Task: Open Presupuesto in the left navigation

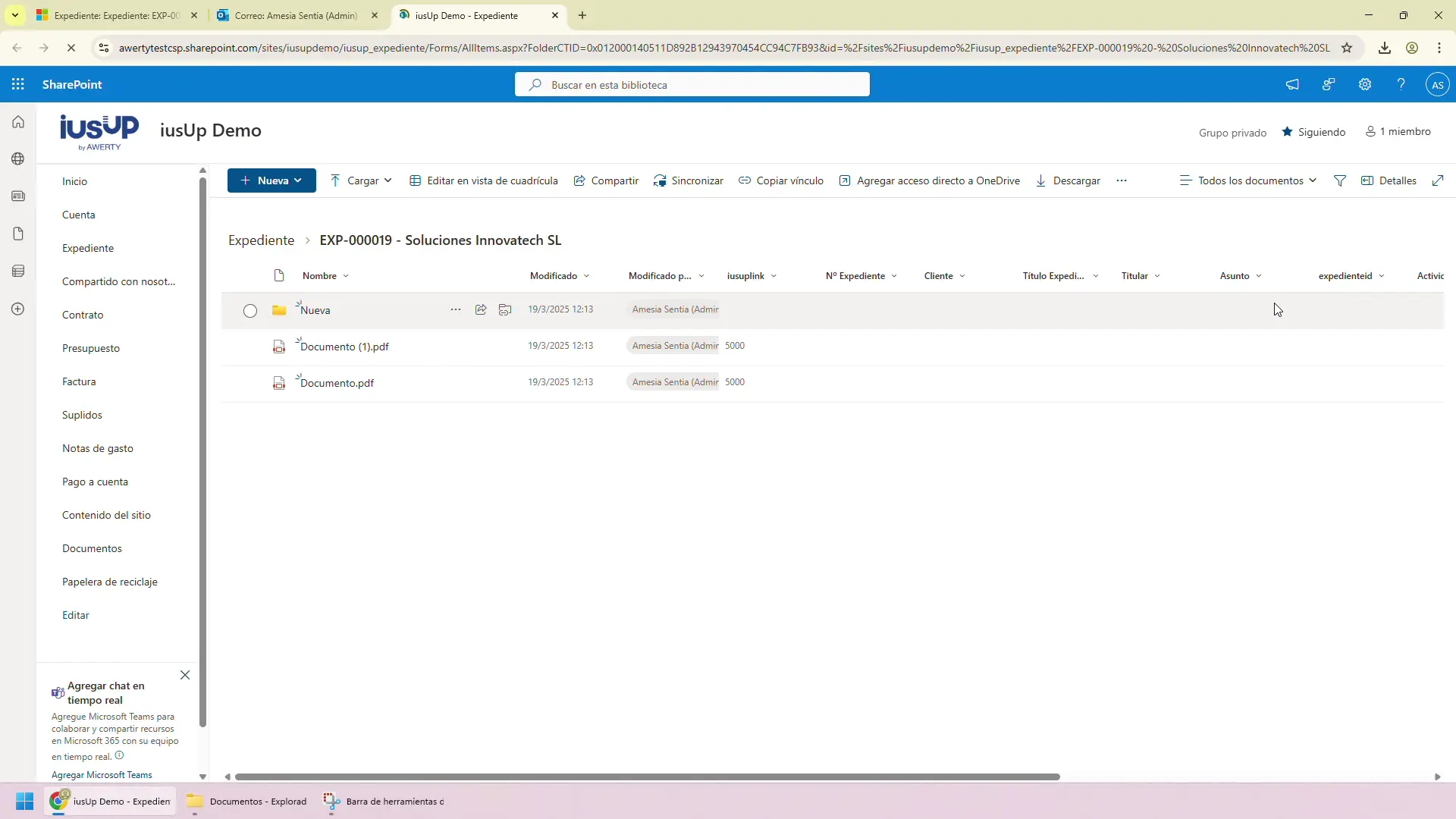Action: point(91,348)
